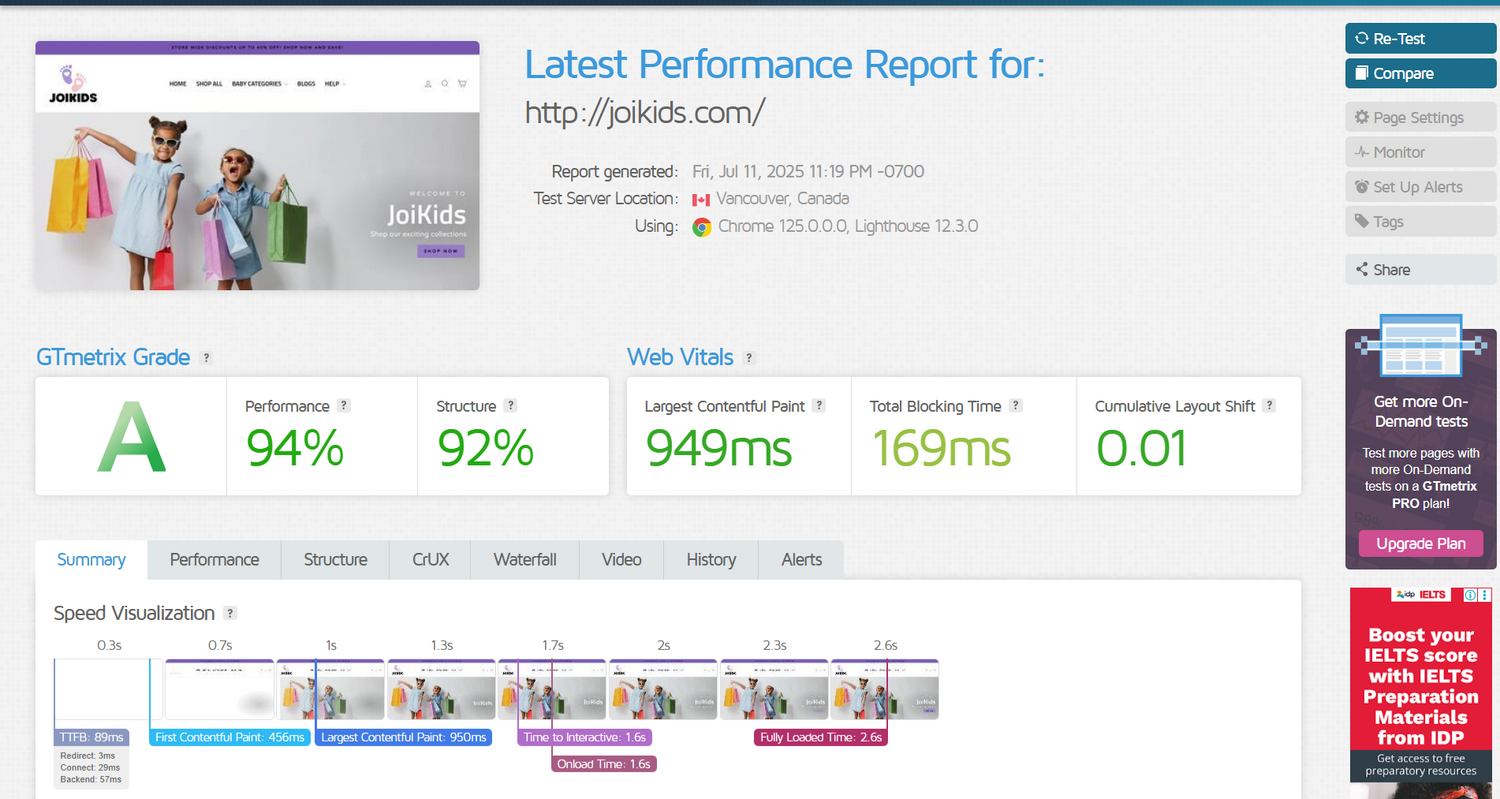Click Largest Contentful Paint: 950ms marker

pyautogui.click(x=403, y=738)
